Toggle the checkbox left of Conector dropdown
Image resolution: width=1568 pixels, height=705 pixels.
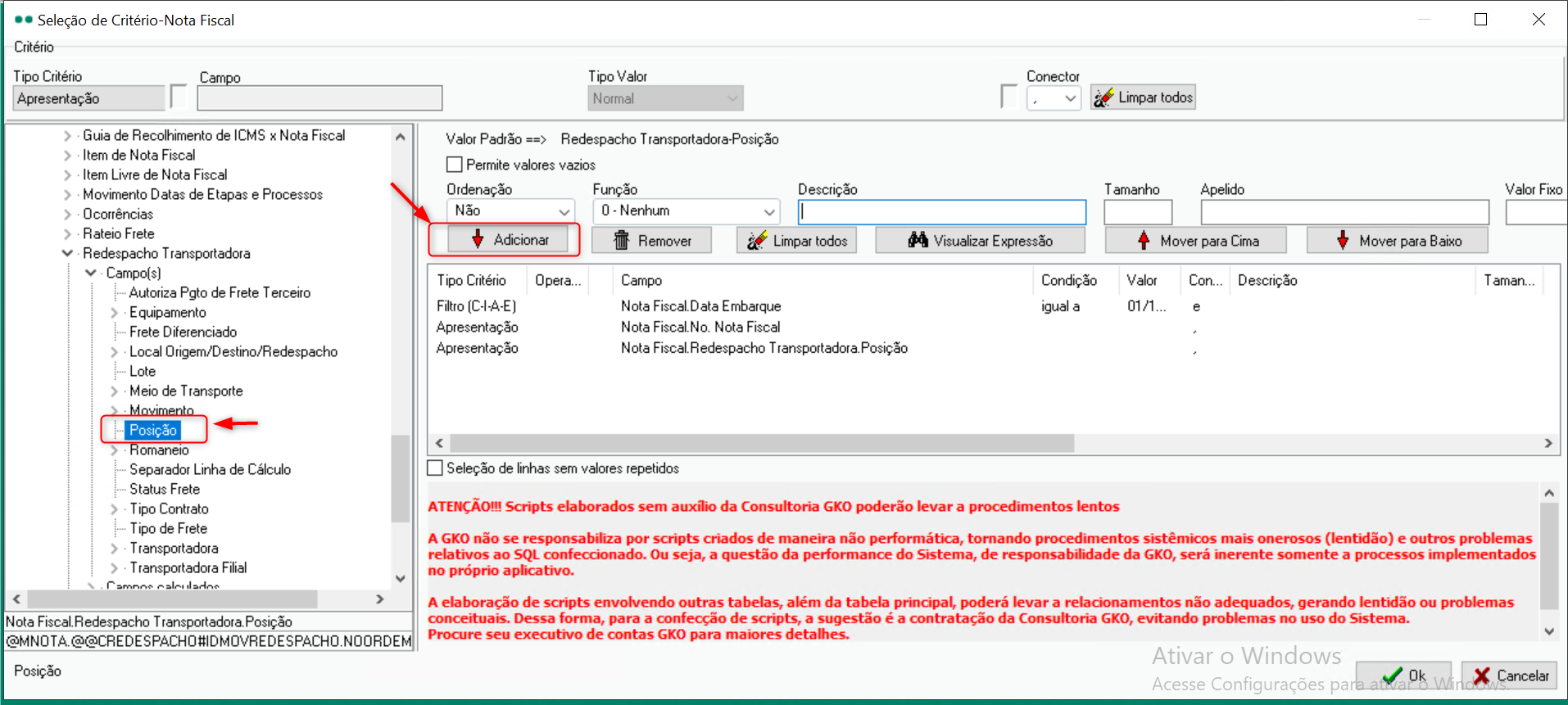[x=1009, y=97]
